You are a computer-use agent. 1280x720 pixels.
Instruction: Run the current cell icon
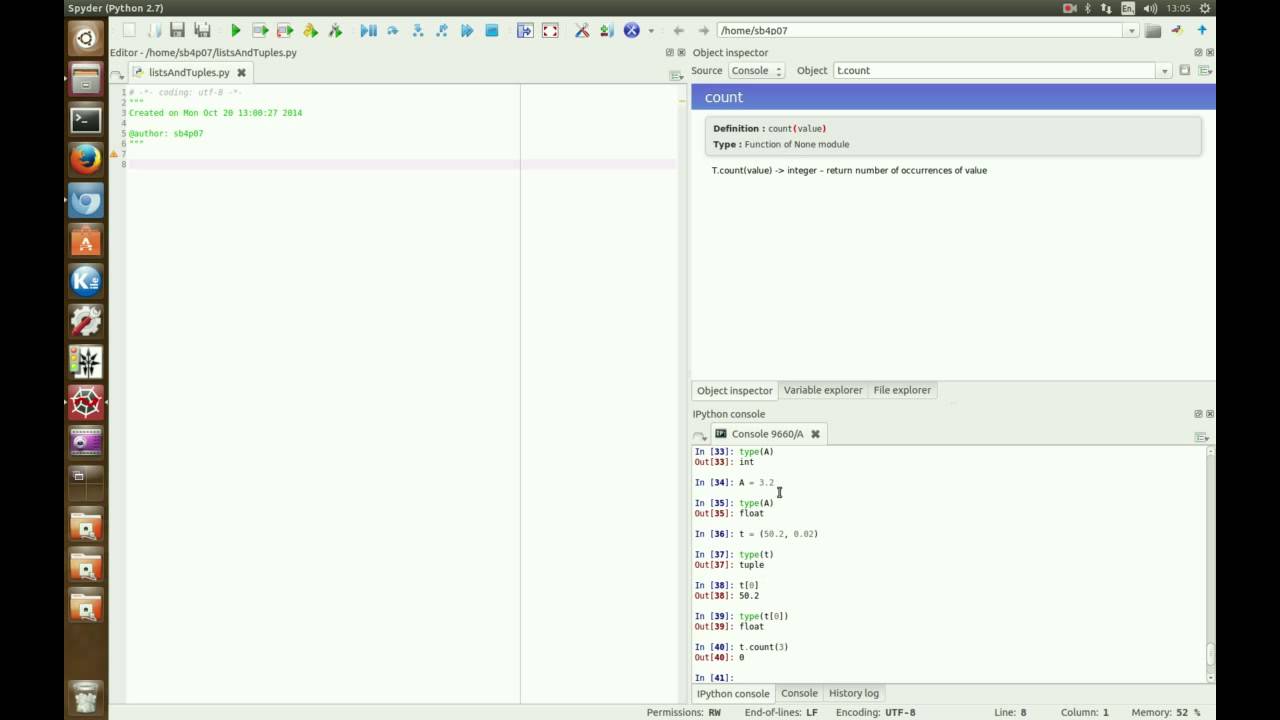click(261, 31)
